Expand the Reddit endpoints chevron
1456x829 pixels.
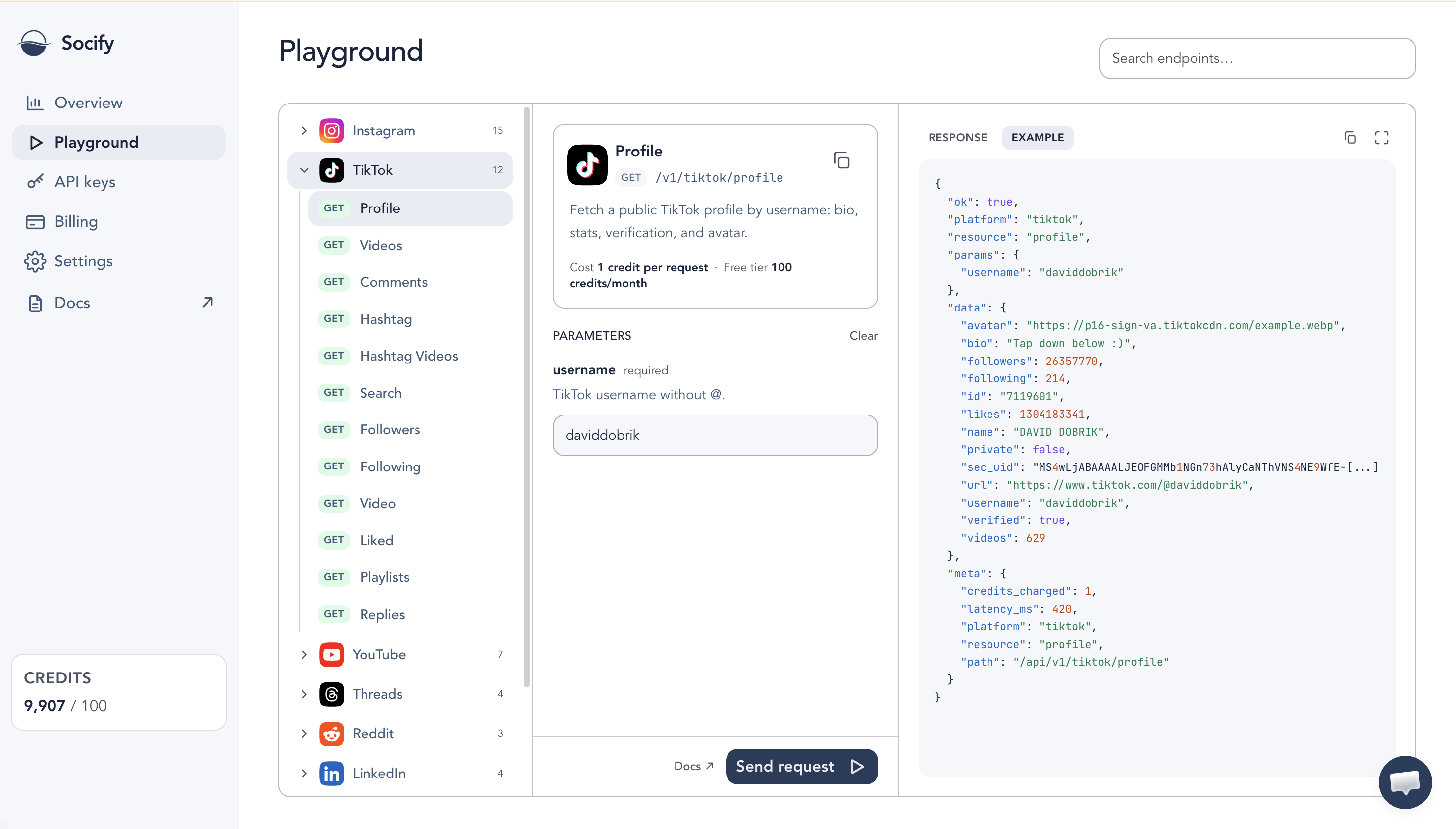point(304,733)
